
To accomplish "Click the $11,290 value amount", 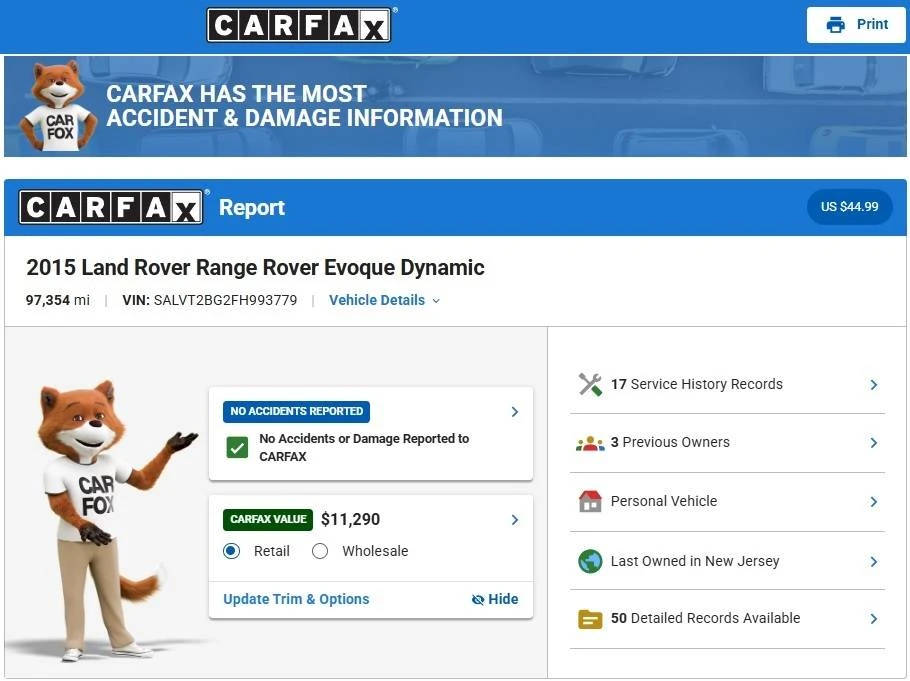I will coord(351,520).
